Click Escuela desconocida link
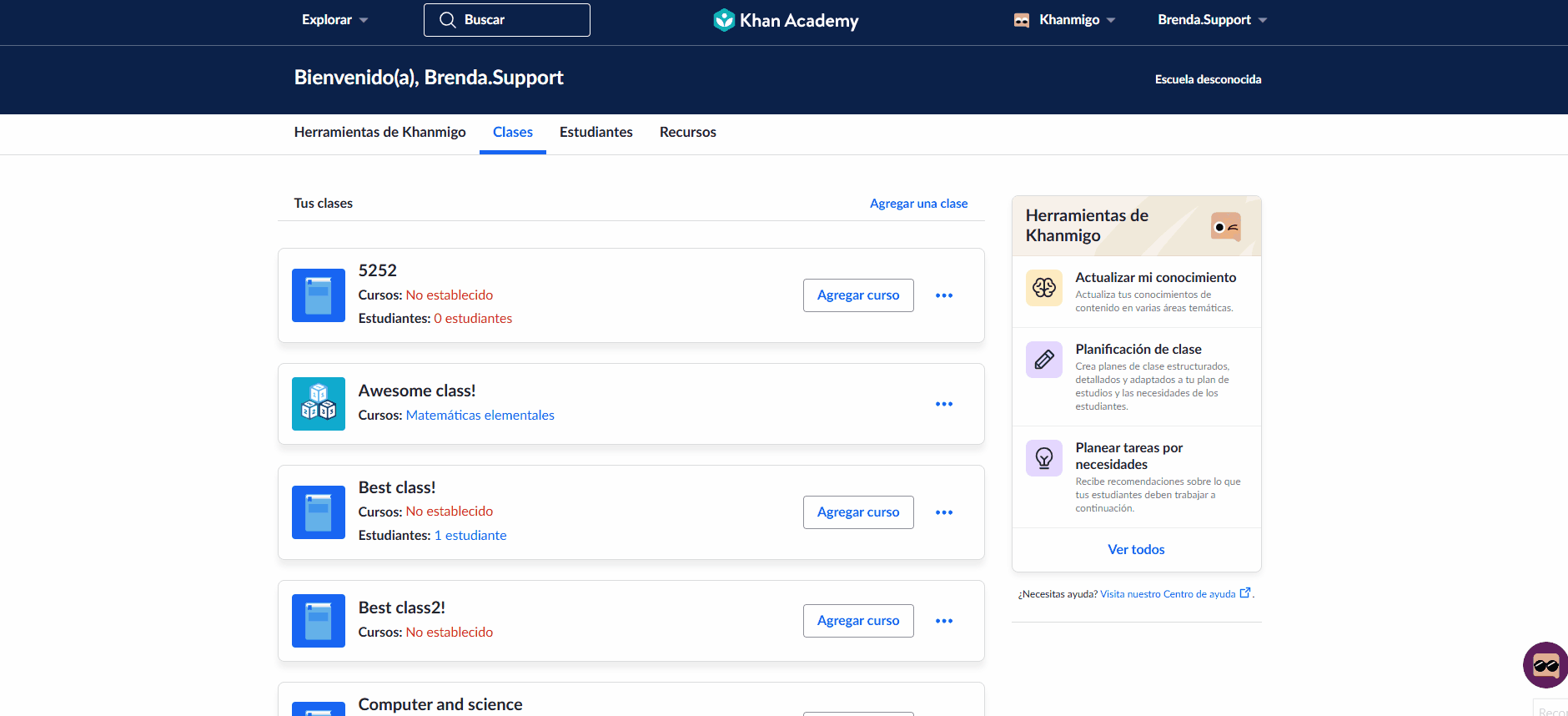 pyautogui.click(x=1208, y=79)
